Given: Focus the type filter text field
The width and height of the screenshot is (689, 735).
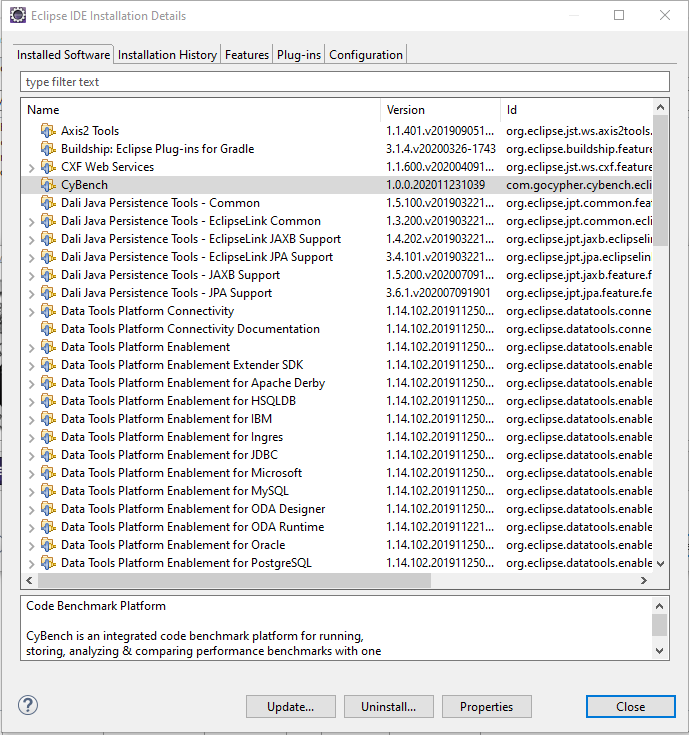Looking at the screenshot, I should coord(344,82).
